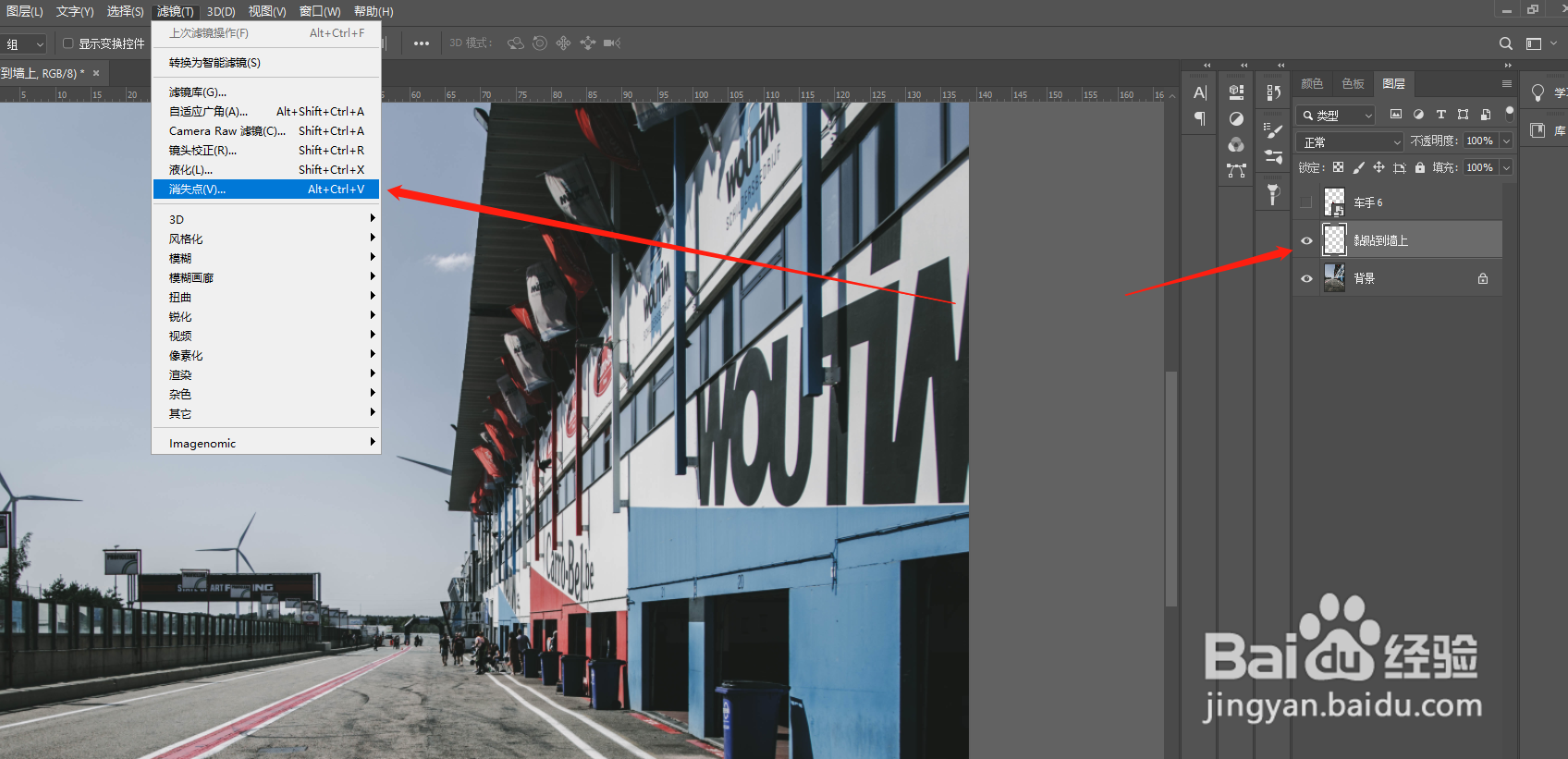Open the 组 auto-select dropdown
The width and height of the screenshot is (1568, 759).
point(23,43)
